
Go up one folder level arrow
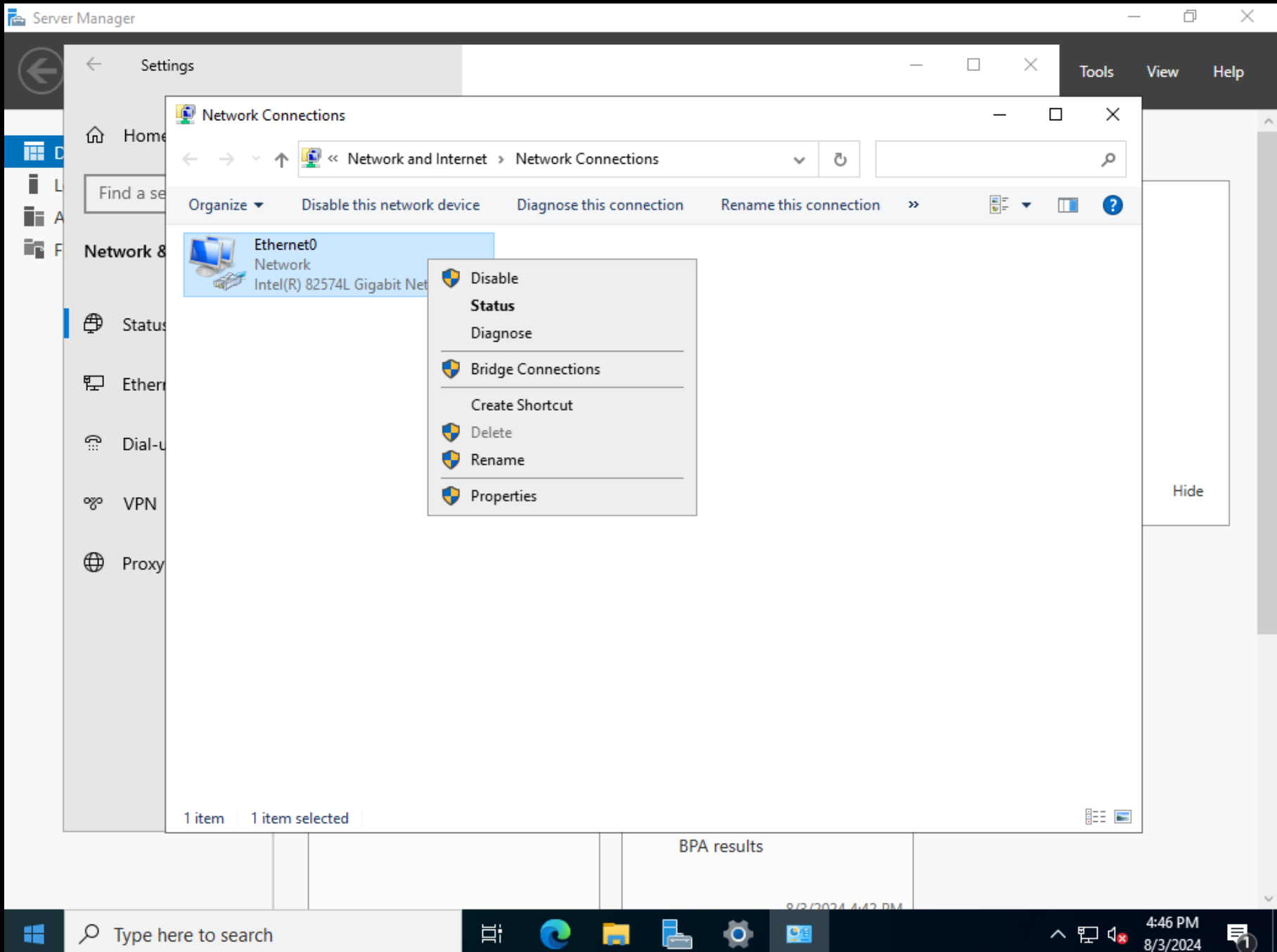pyautogui.click(x=281, y=160)
